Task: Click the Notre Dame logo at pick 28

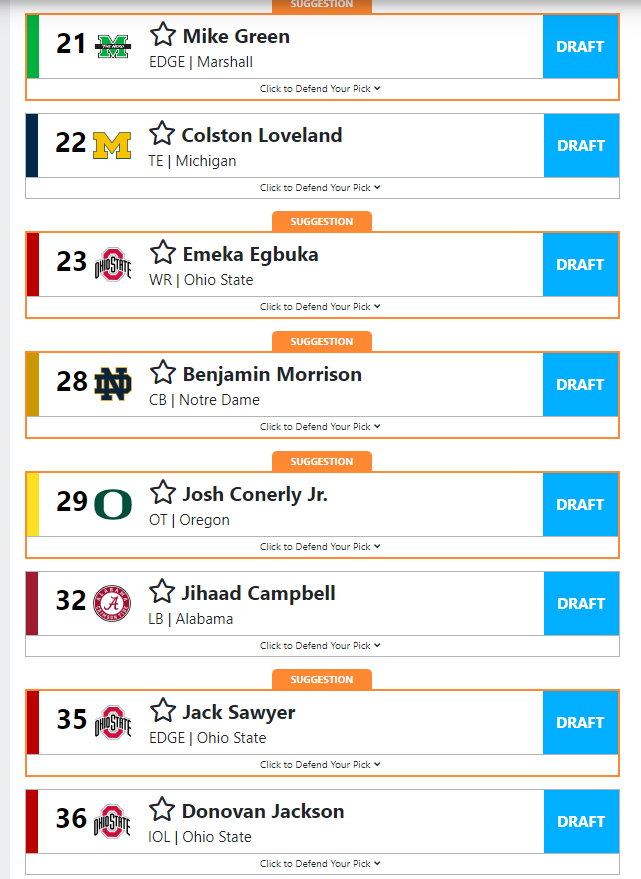Action: point(112,384)
